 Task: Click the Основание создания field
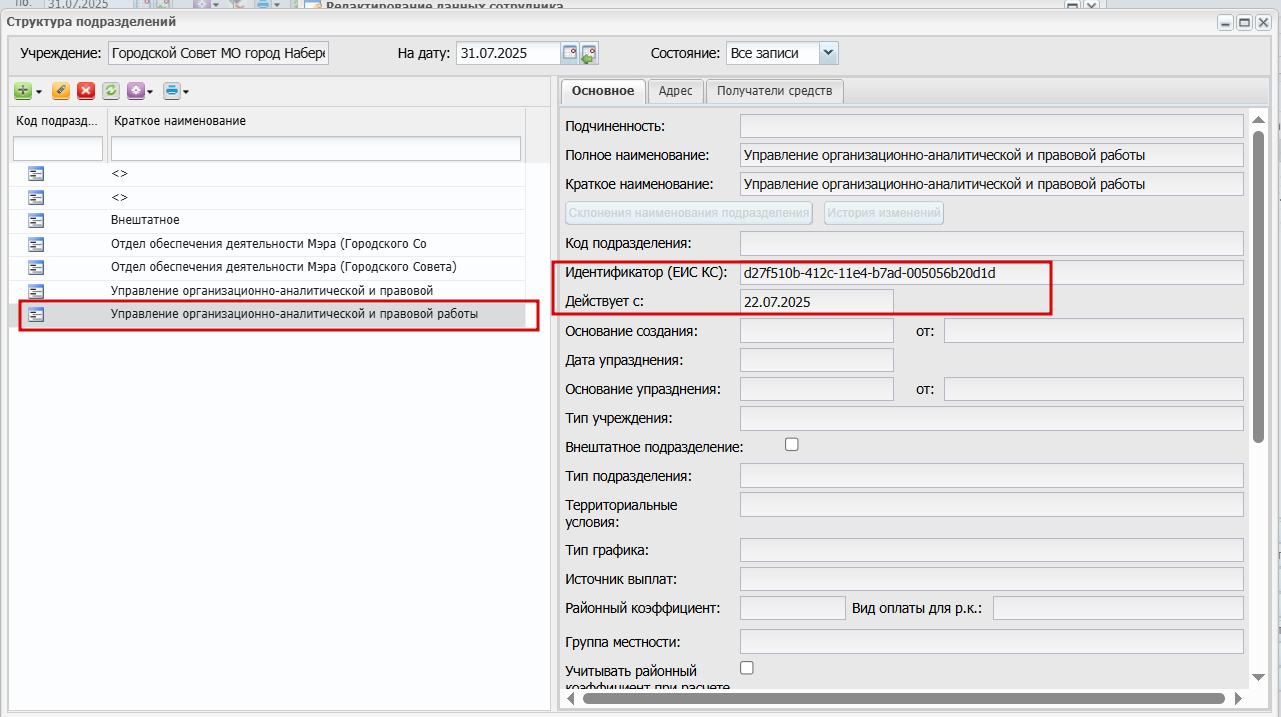[x=817, y=331]
